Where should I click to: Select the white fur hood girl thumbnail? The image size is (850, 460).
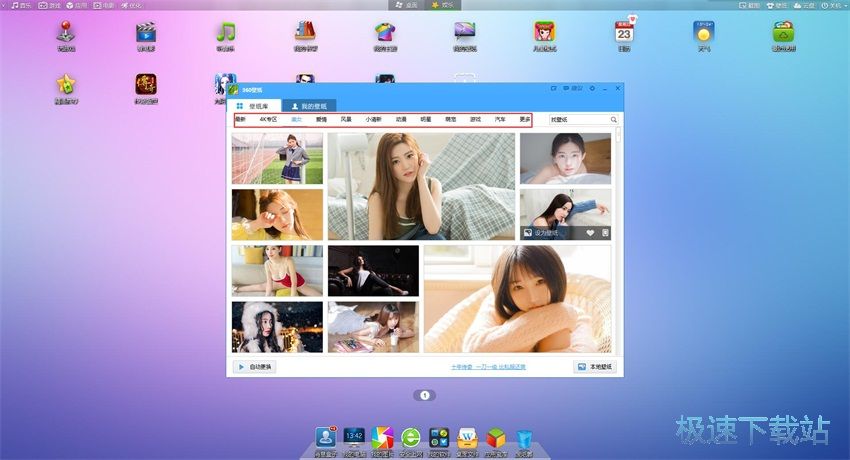coord(277,327)
